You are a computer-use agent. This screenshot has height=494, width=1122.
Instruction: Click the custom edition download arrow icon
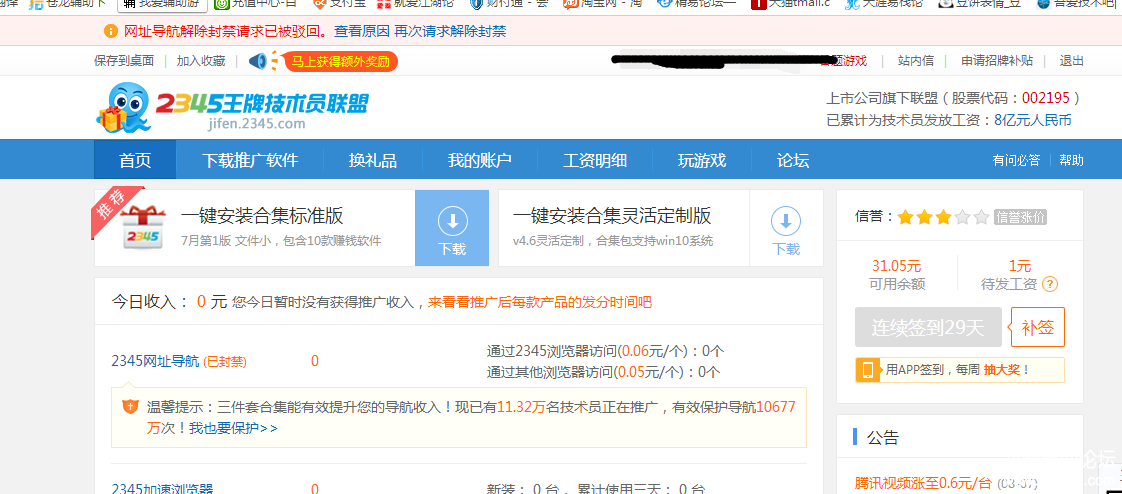point(786,221)
